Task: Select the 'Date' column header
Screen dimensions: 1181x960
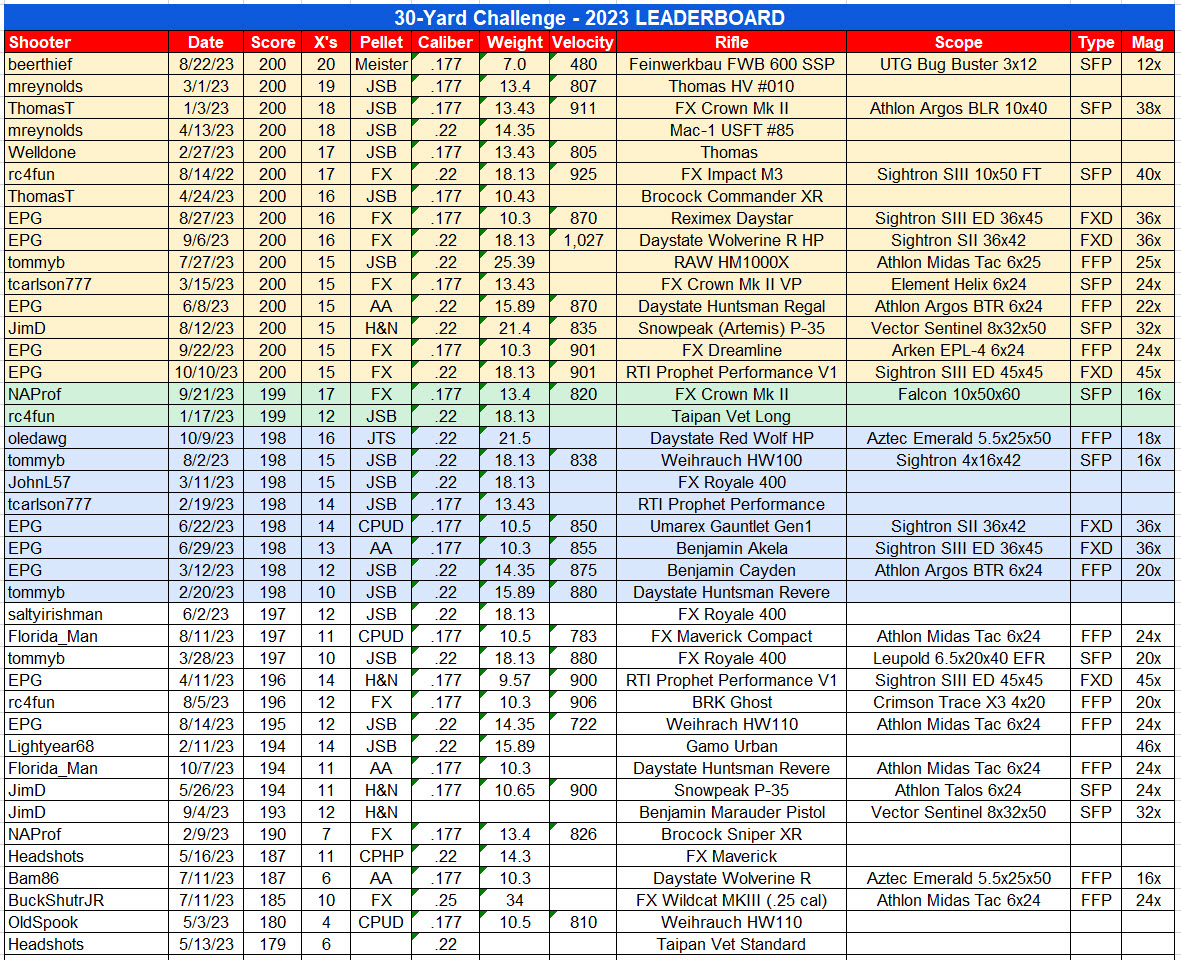Action: 206,42
